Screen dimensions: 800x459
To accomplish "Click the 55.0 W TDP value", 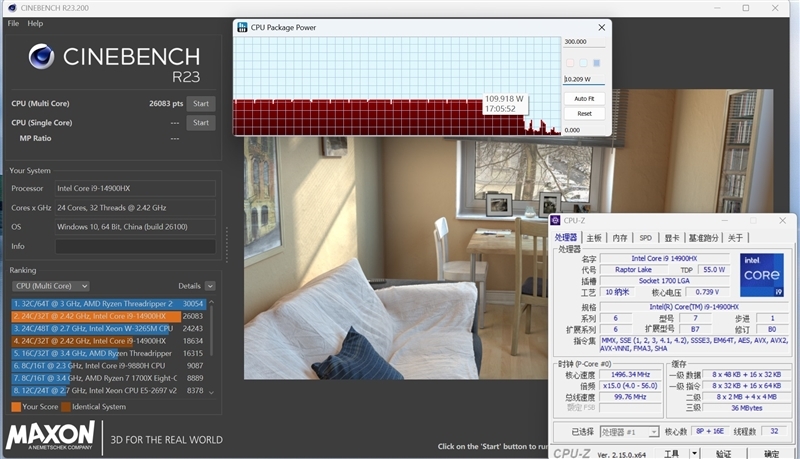I will pos(714,270).
